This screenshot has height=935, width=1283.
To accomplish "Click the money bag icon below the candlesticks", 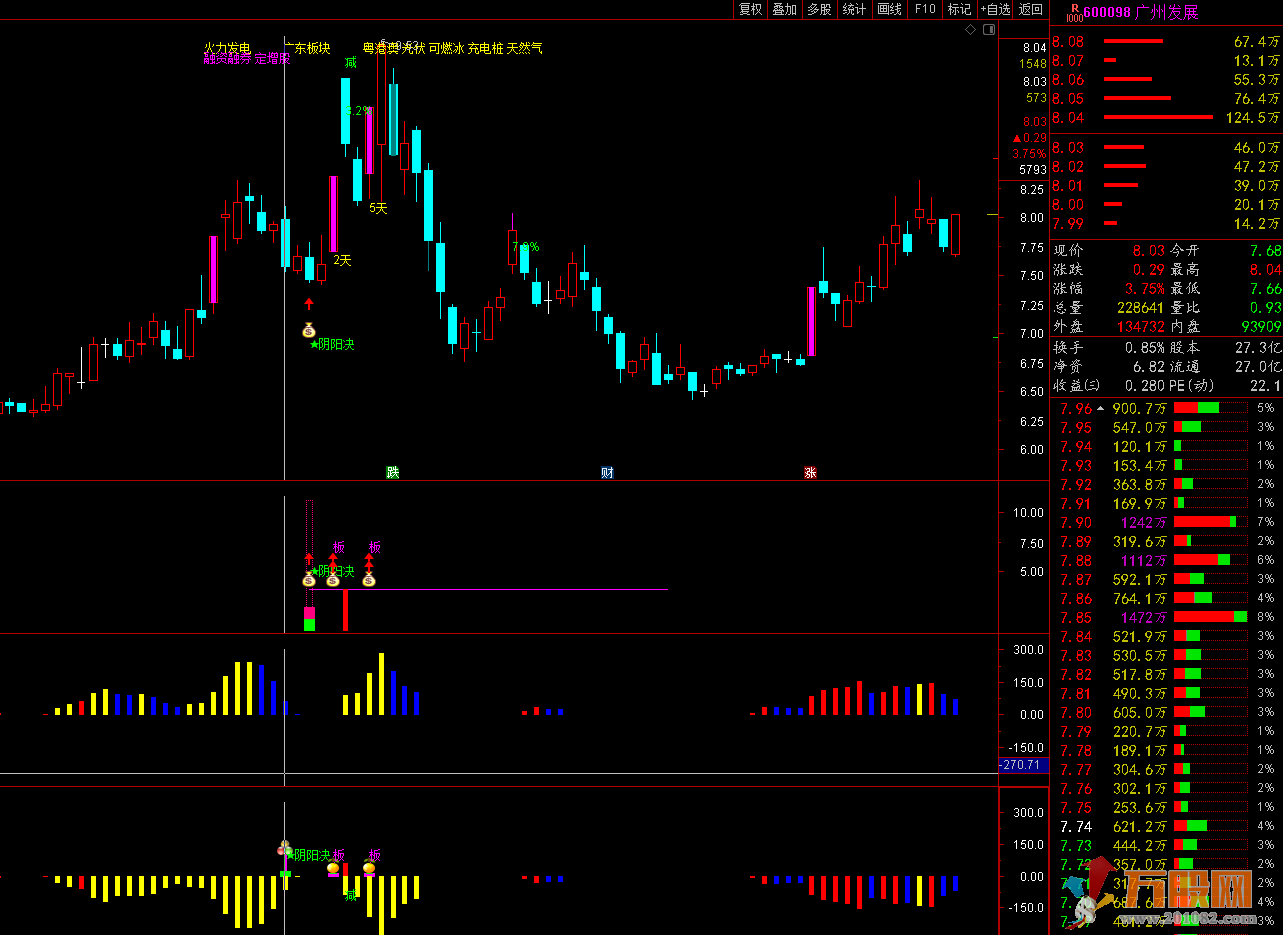I will pos(309,330).
